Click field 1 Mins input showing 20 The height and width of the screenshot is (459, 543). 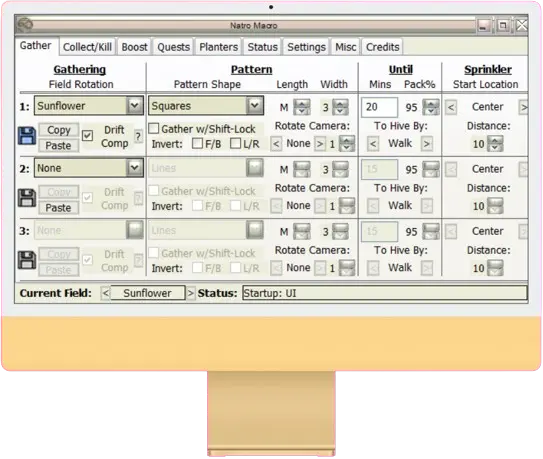coord(379,107)
